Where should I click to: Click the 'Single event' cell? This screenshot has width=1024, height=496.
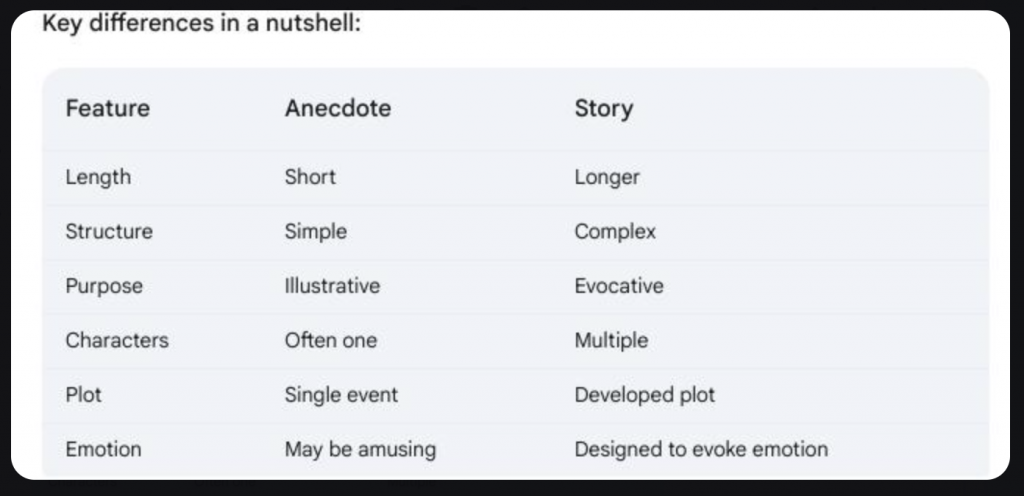(x=341, y=395)
